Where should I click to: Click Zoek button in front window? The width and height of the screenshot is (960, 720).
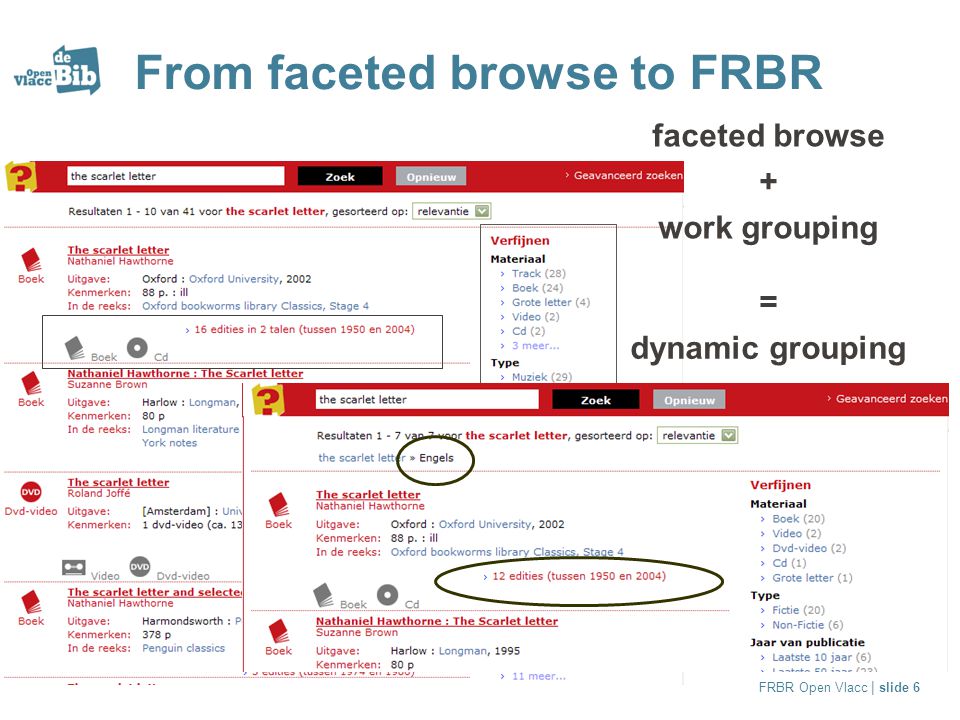(596, 400)
